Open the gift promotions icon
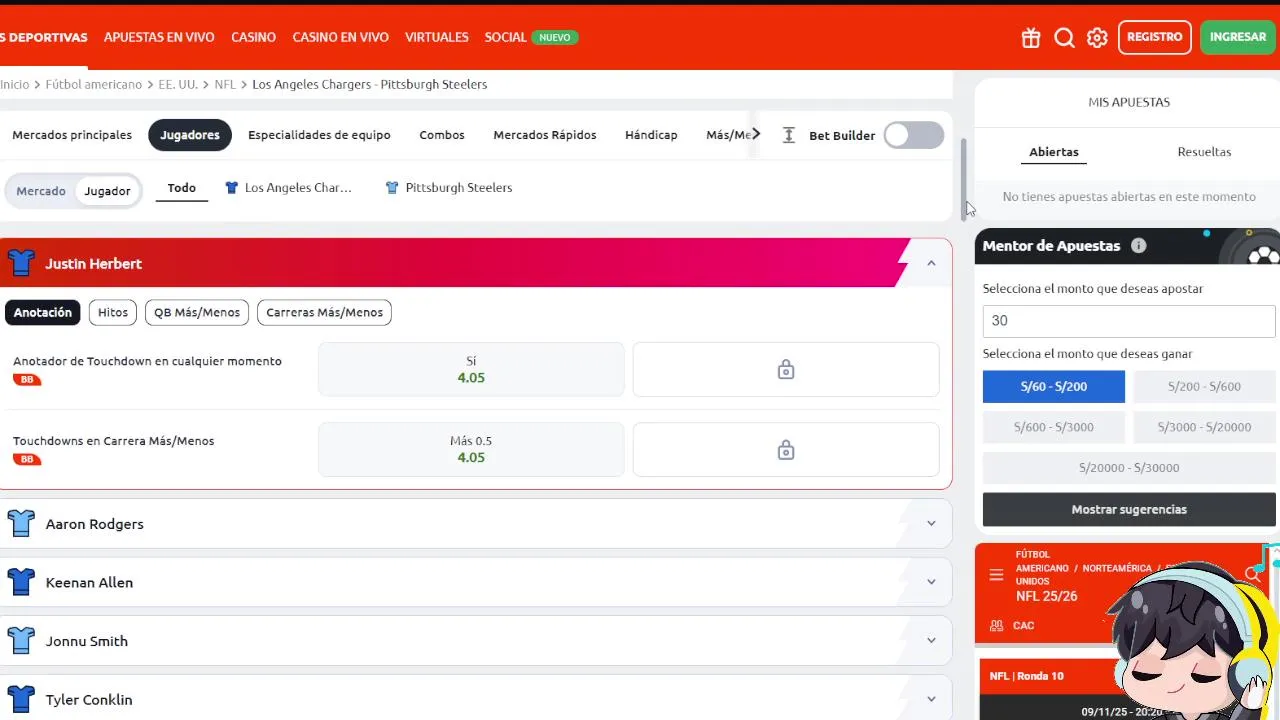Image resolution: width=1280 pixels, height=720 pixels. 1031,38
